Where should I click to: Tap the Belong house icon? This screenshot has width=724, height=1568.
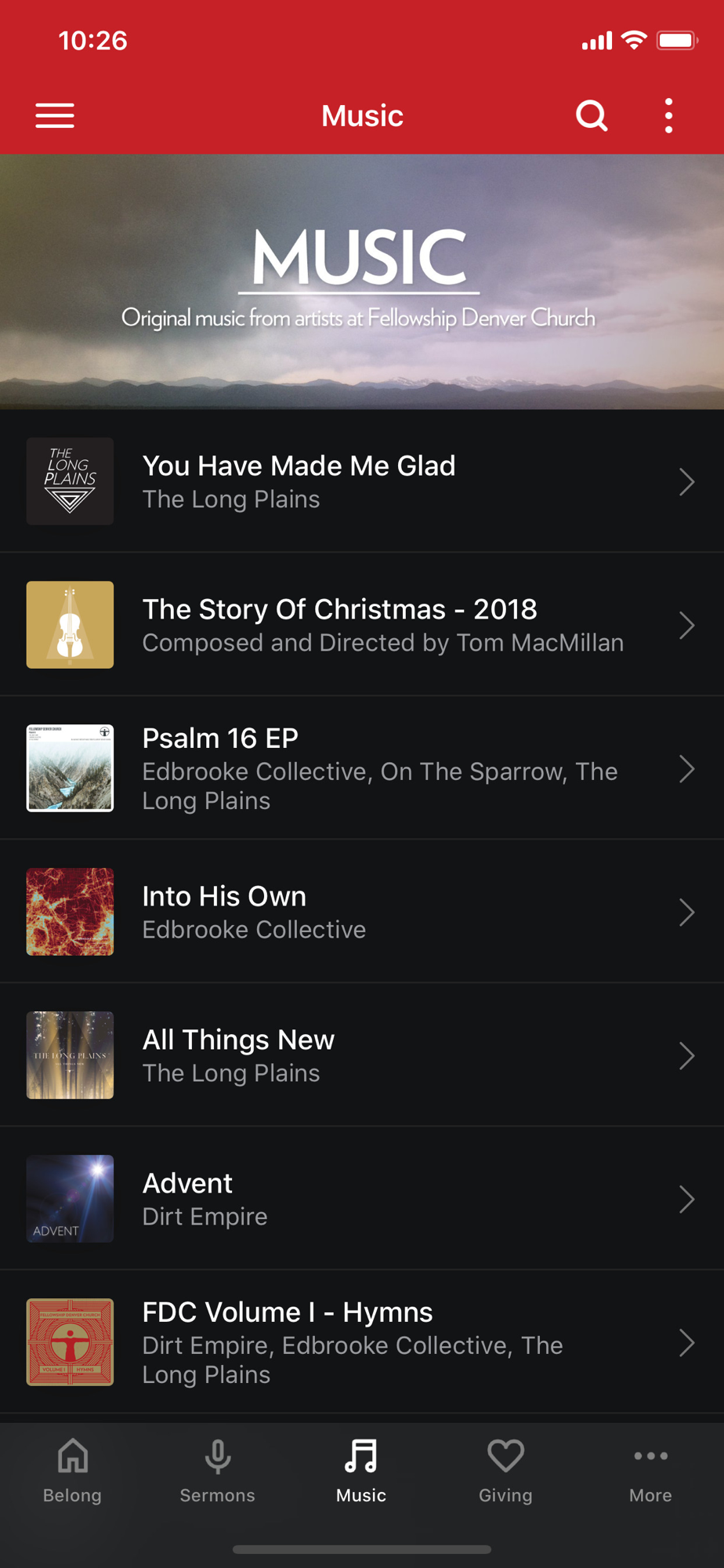pyautogui.click(x=72, y=1457)
